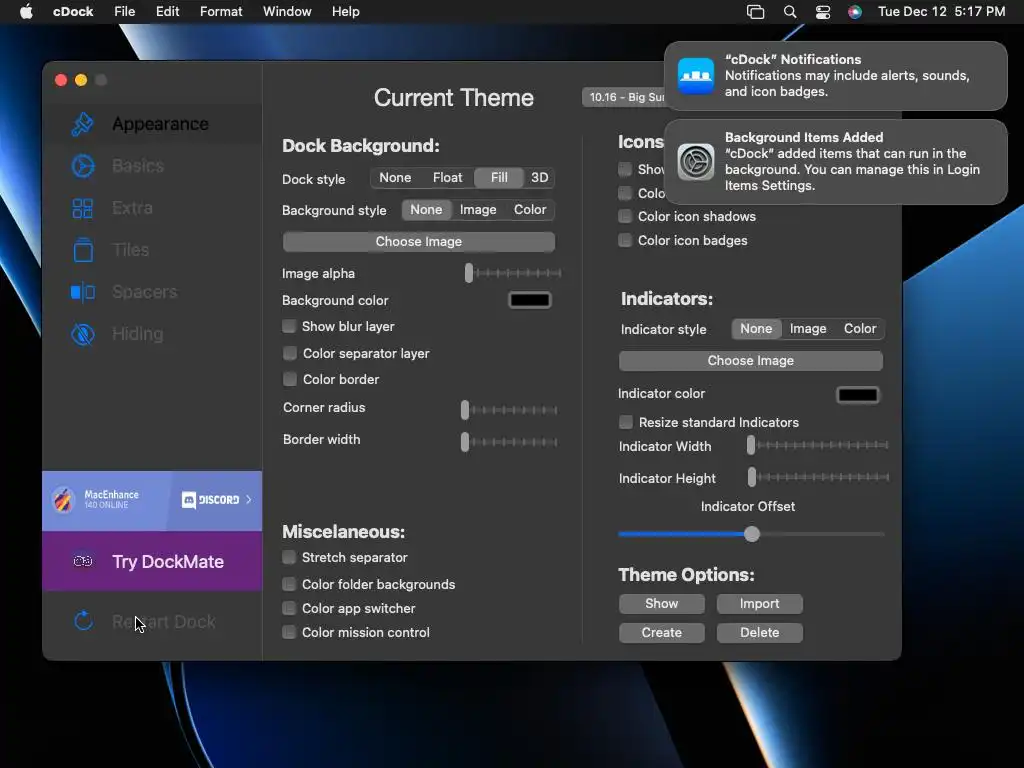Open the Window menu
Screen dimensions: 1024x768
pyautogui.click(x=287, y=12)
